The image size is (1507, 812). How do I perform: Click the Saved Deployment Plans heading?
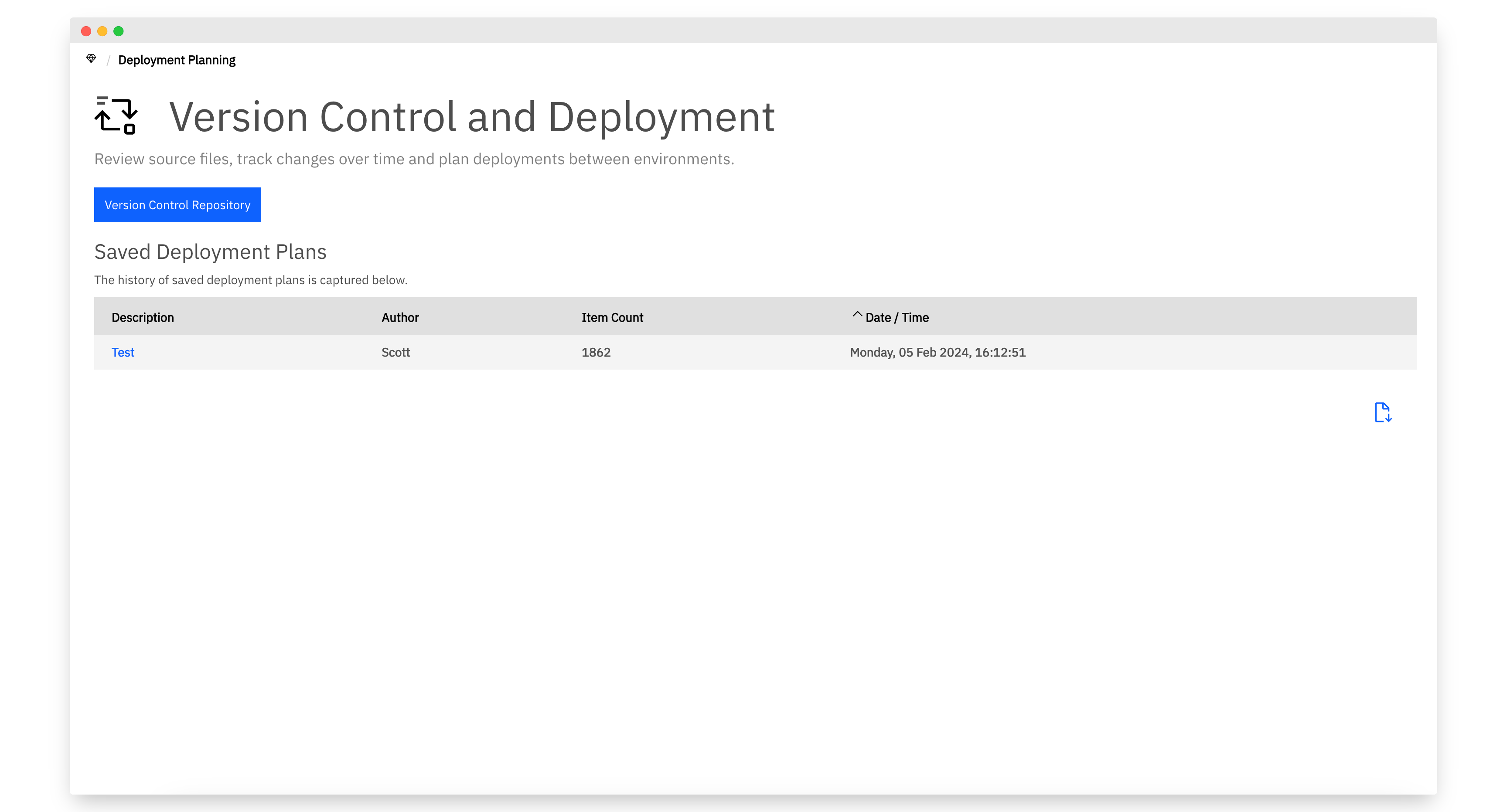click(x=210, y=252)
